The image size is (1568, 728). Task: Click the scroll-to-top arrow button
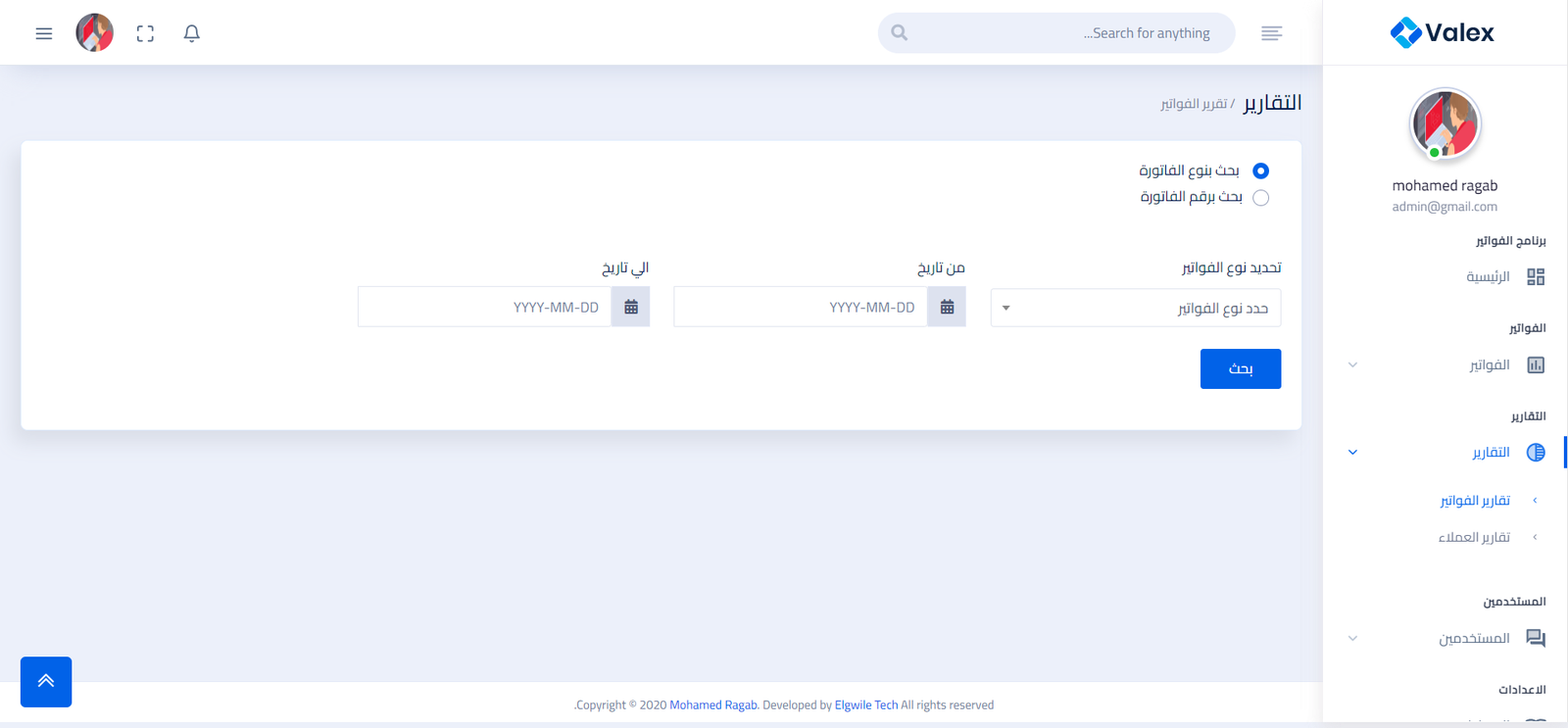(46, 681)
